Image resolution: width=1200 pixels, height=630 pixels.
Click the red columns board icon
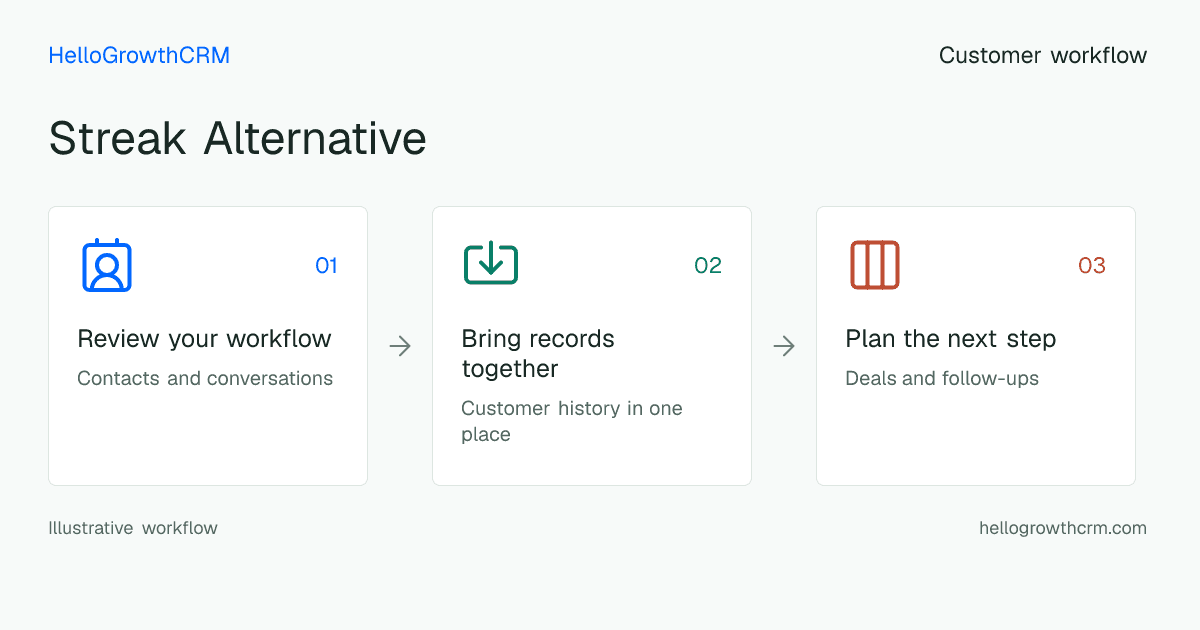pyautogui.click(x=875, y=265)
